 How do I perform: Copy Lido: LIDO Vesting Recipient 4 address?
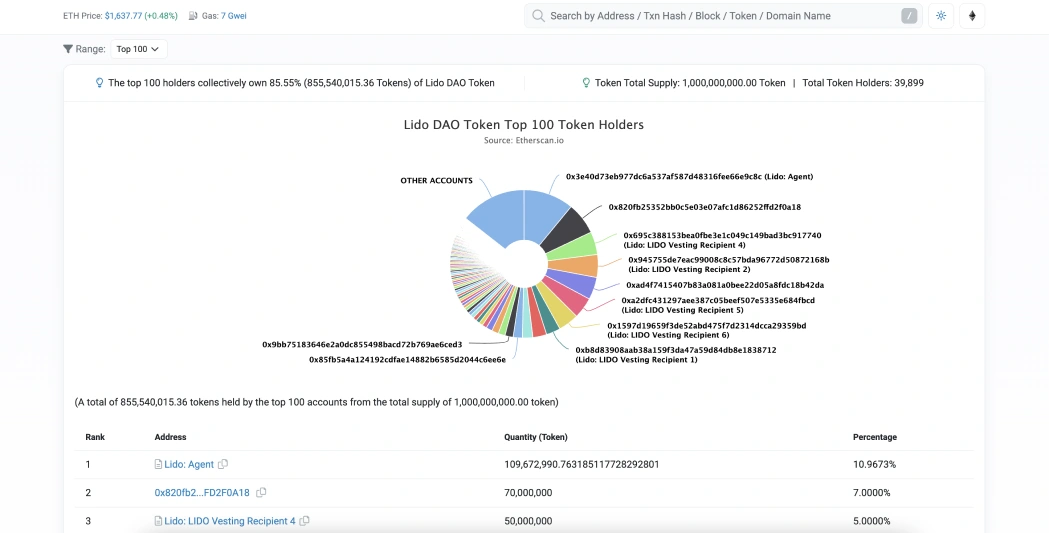(x=304, y=521)
